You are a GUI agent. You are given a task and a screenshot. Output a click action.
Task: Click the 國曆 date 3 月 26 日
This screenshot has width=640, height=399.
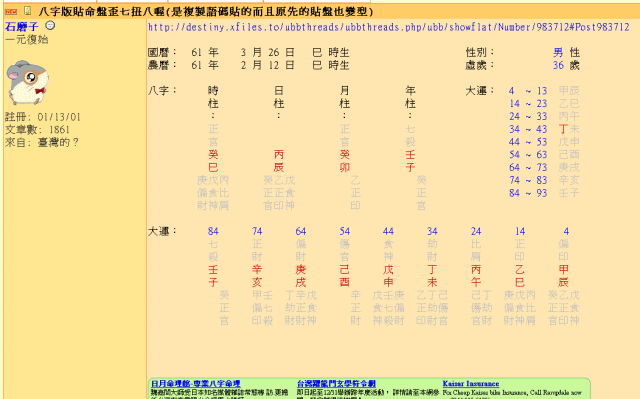tap(267, 52)
